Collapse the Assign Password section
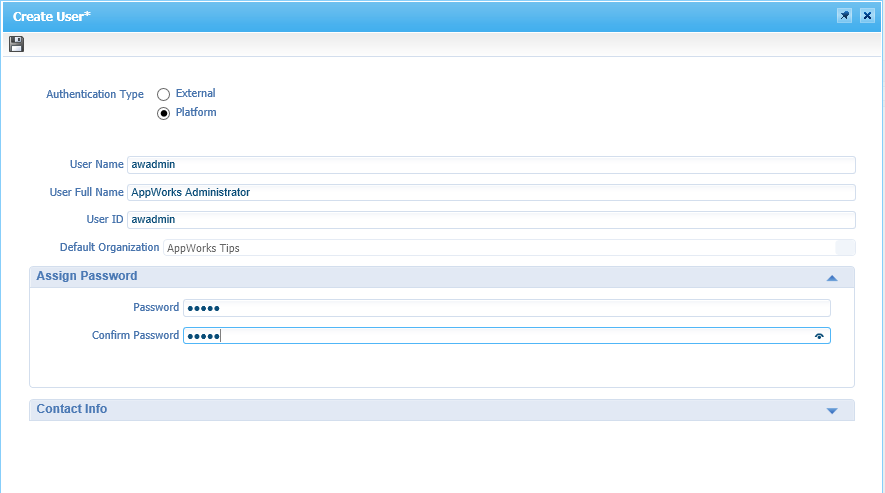885x493 pixels. tap(831, 277)
